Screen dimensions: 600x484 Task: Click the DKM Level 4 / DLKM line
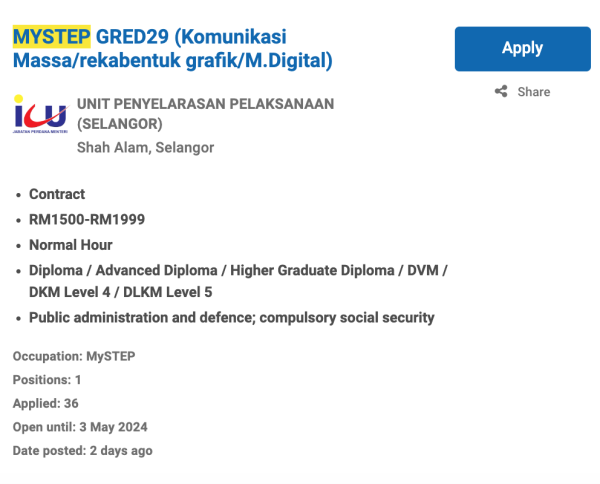(120, 292)
